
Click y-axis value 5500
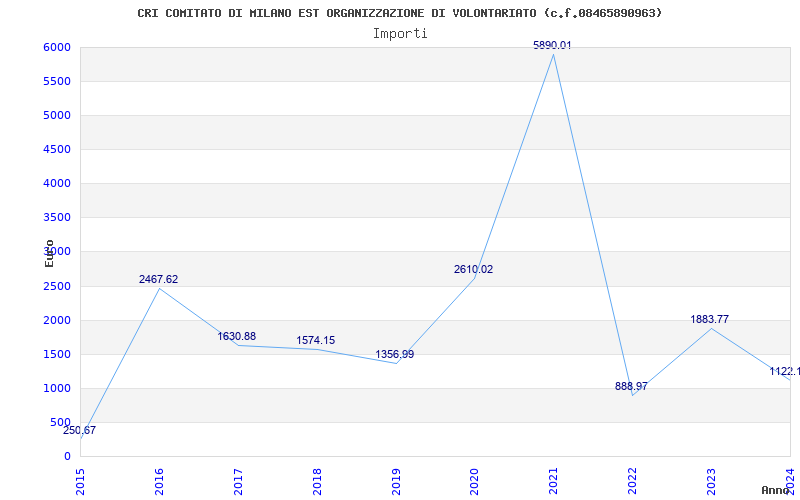coord(57,82)
